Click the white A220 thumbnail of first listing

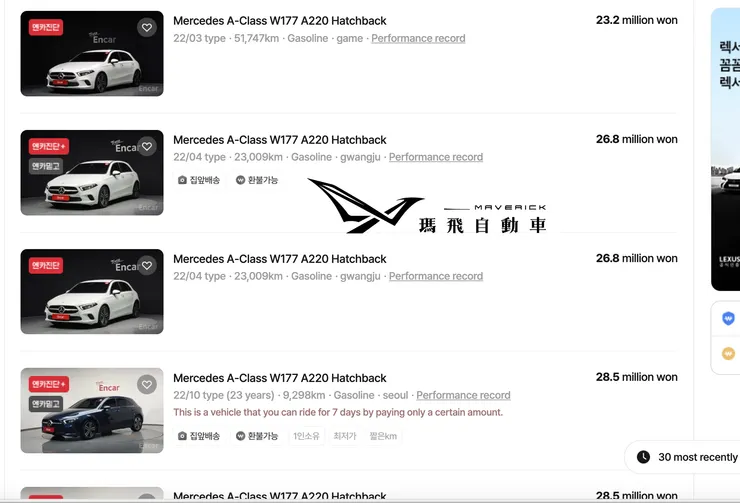pyautogui.click(x=92, y=53)
